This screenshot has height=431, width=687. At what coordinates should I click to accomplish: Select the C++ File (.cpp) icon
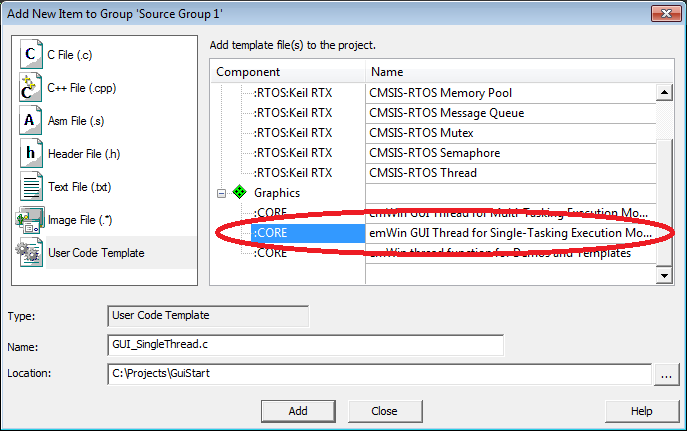click(31, 89)
